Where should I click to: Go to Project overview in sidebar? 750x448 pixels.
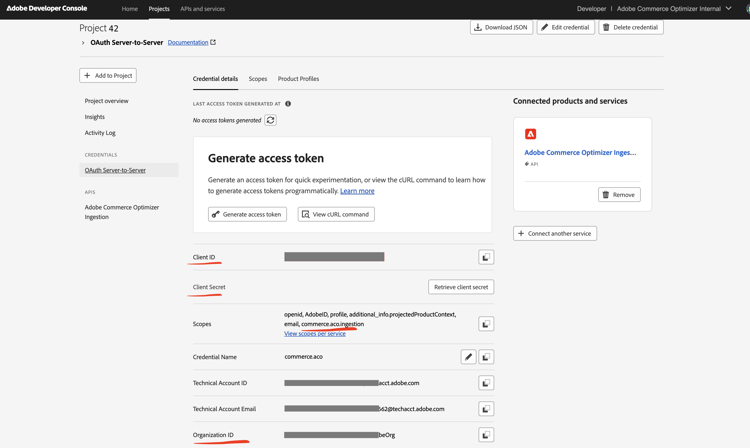(x=107, y=101)
